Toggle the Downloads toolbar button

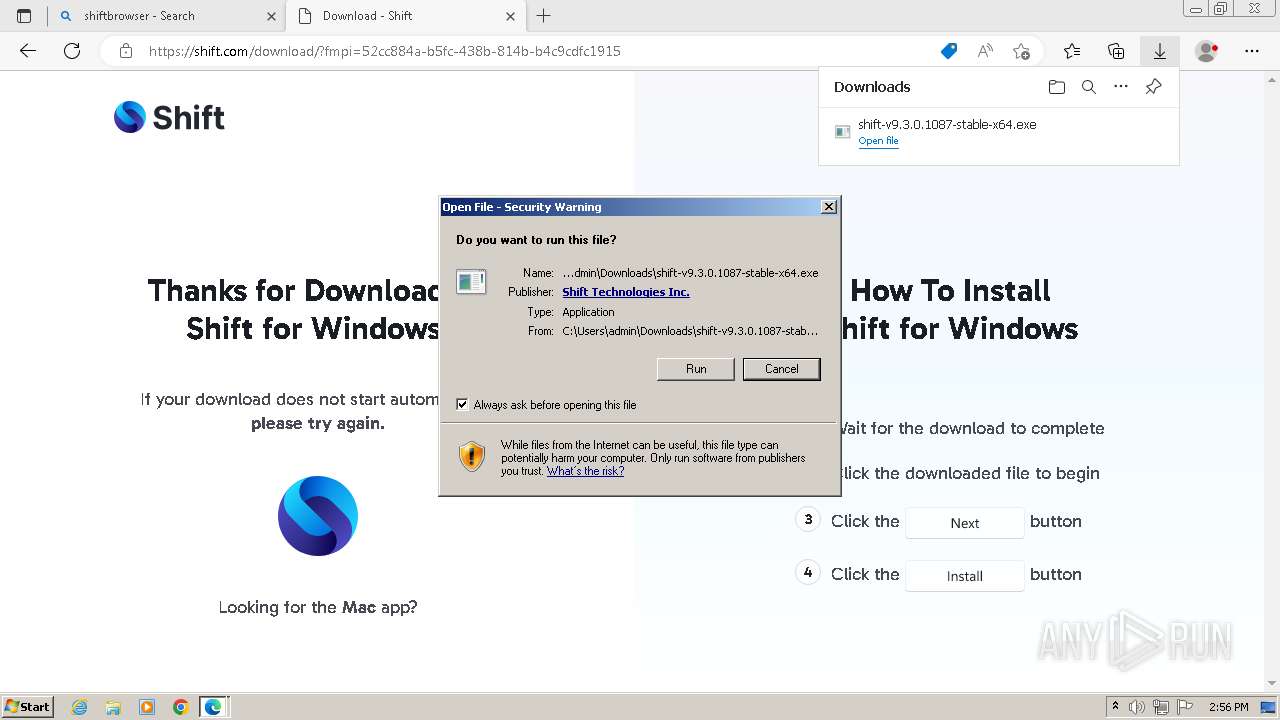pos(1160,51)
